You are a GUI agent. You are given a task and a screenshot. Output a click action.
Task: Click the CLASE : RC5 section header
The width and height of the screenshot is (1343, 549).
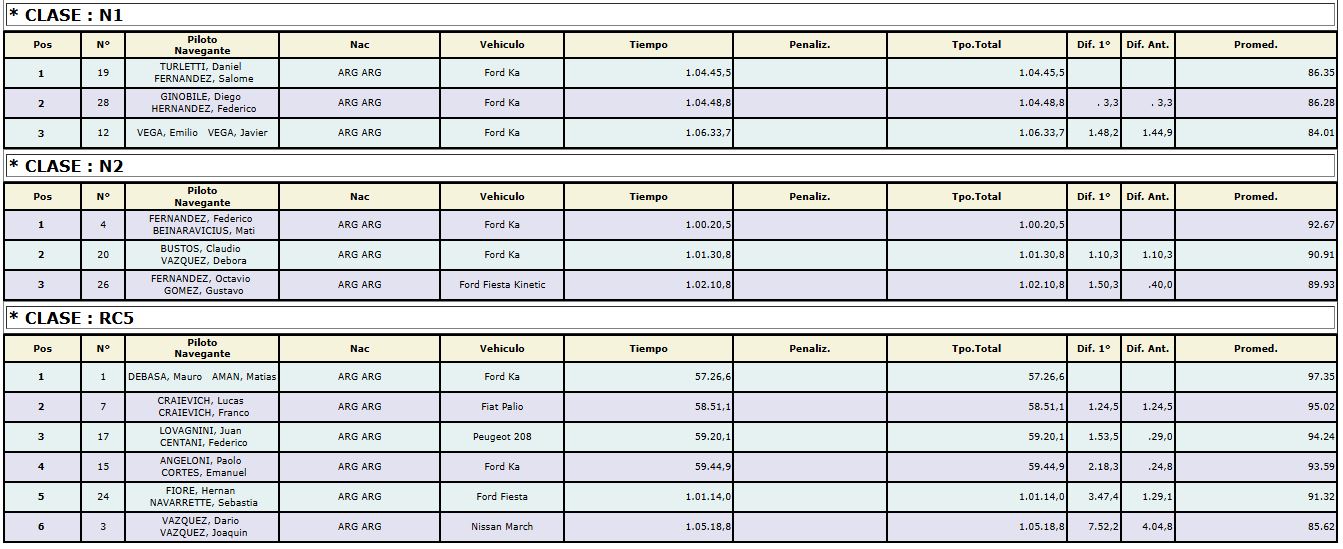point(670,318)
